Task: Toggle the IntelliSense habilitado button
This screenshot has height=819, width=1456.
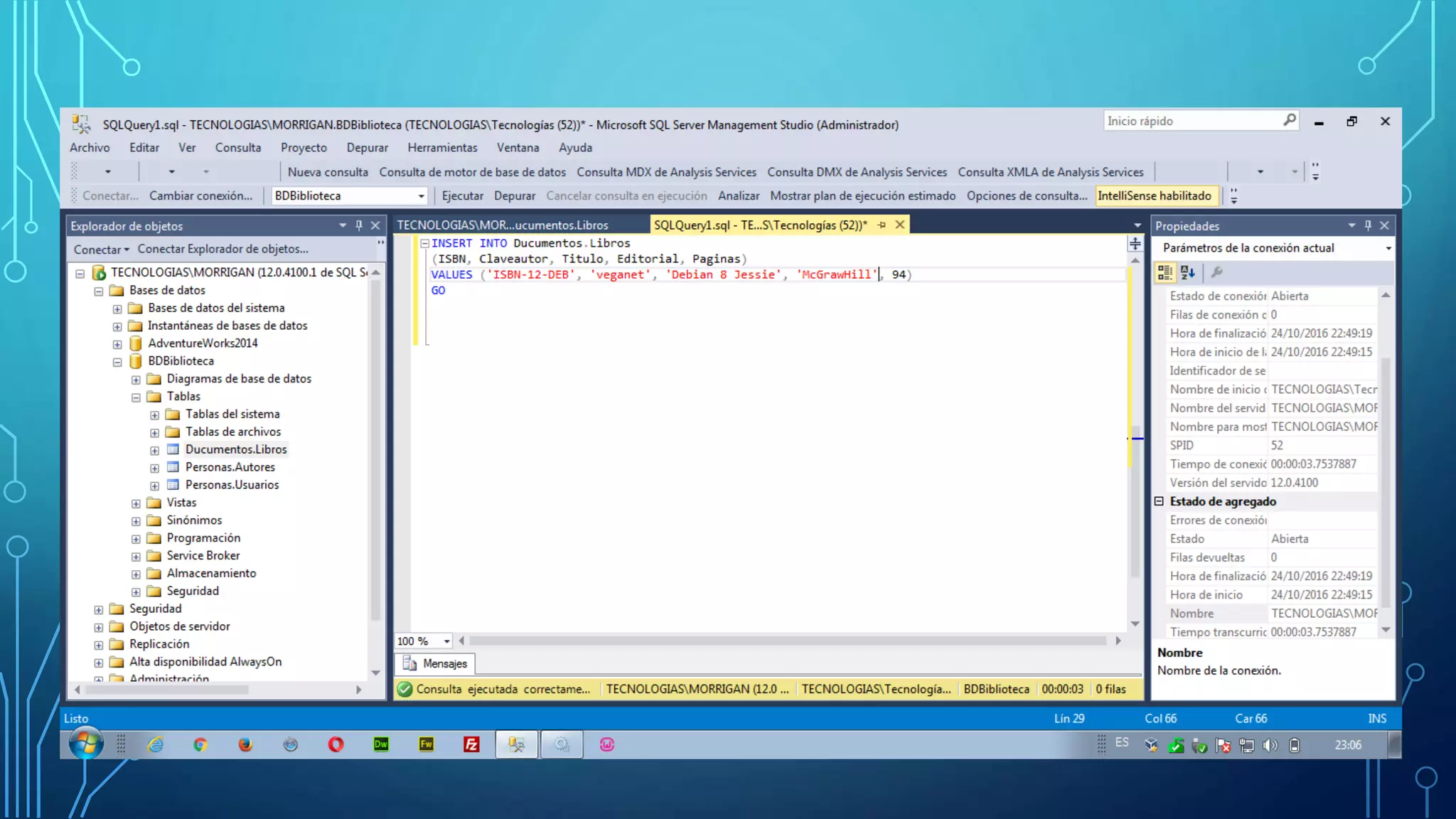Action: 1154,196
